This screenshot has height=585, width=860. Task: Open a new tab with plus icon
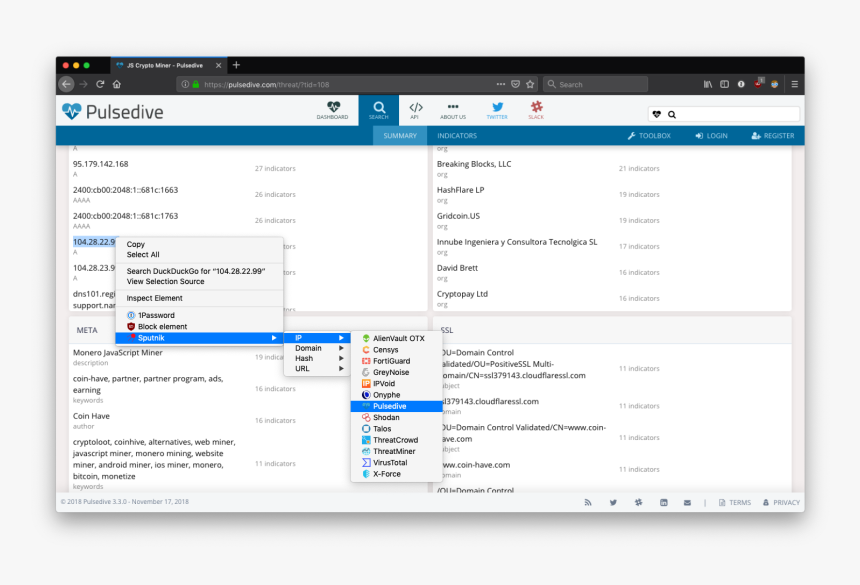[x=236, y=65]
